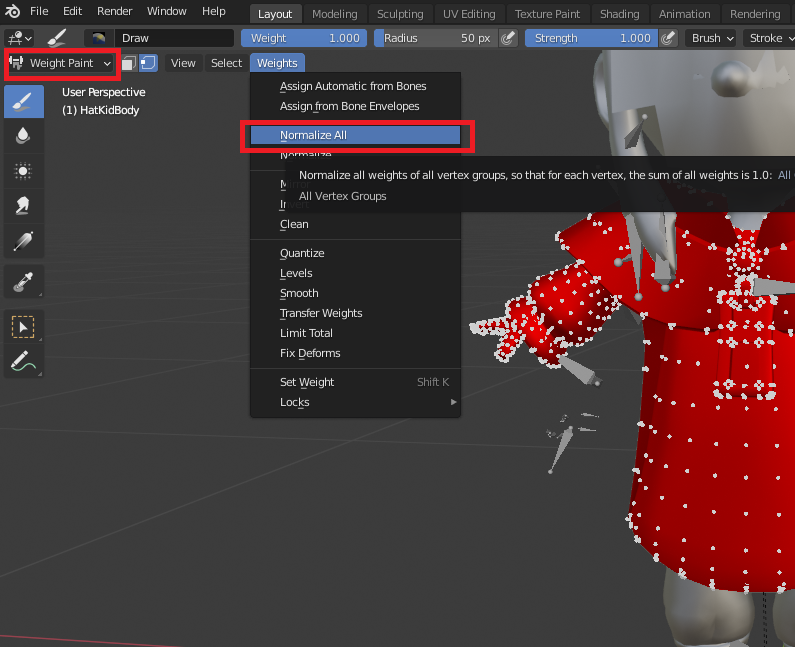This screenshot has width=795, height=647.
Task: Select the Select Box tool
Action: point(24,327)
